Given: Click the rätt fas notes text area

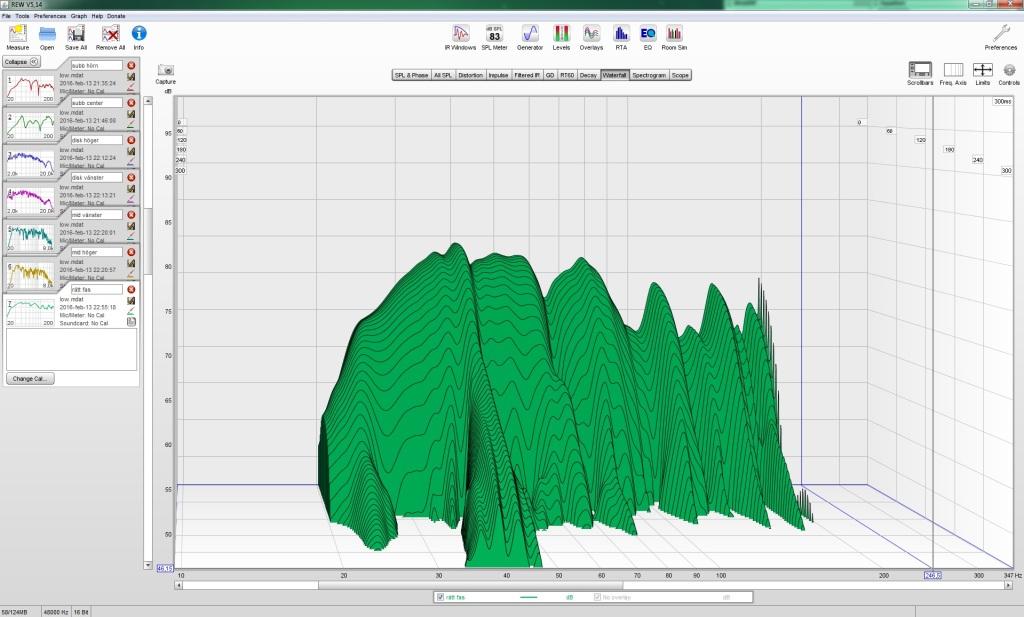Looking at the screenshot, I should point(72,349).
